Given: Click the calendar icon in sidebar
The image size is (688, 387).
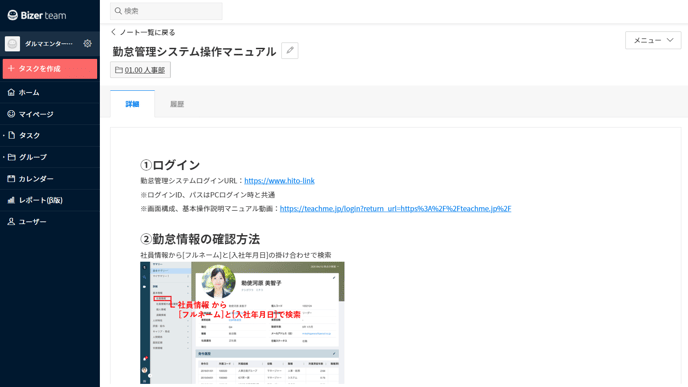Looking at the screenshot, I should pyautogui.click(x=11, y=178).
